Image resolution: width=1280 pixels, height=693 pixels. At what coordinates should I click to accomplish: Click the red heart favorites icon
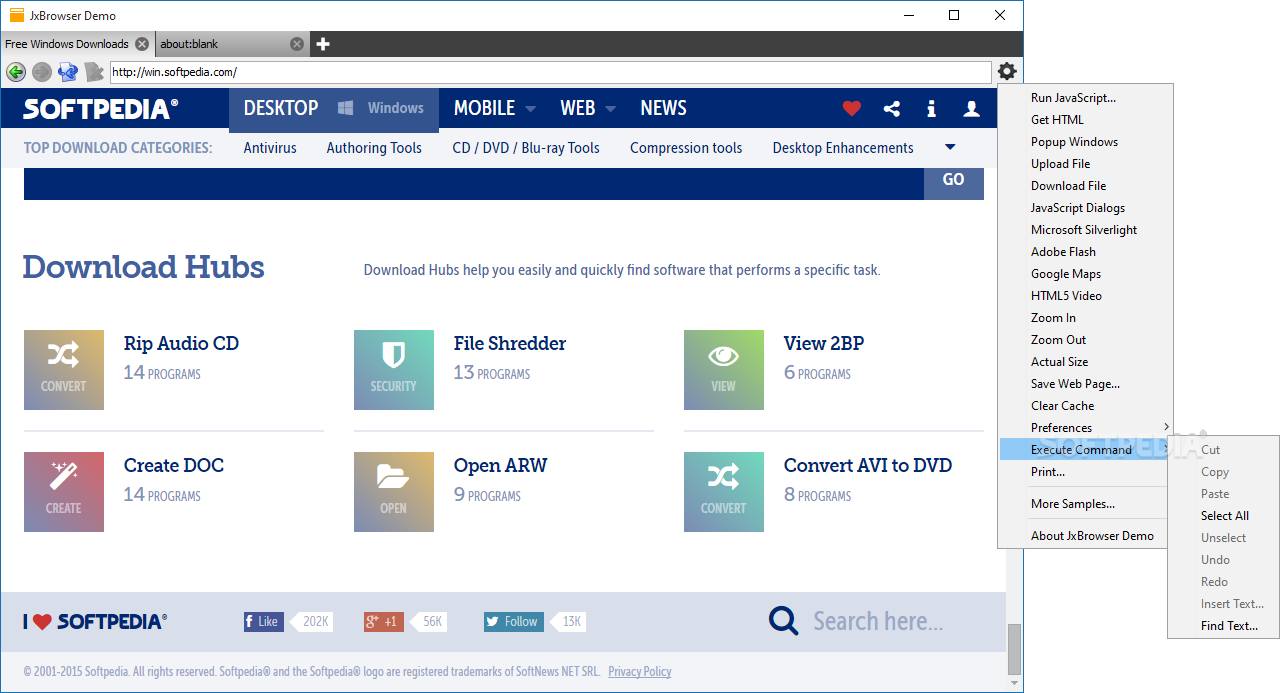click(852, 108)
